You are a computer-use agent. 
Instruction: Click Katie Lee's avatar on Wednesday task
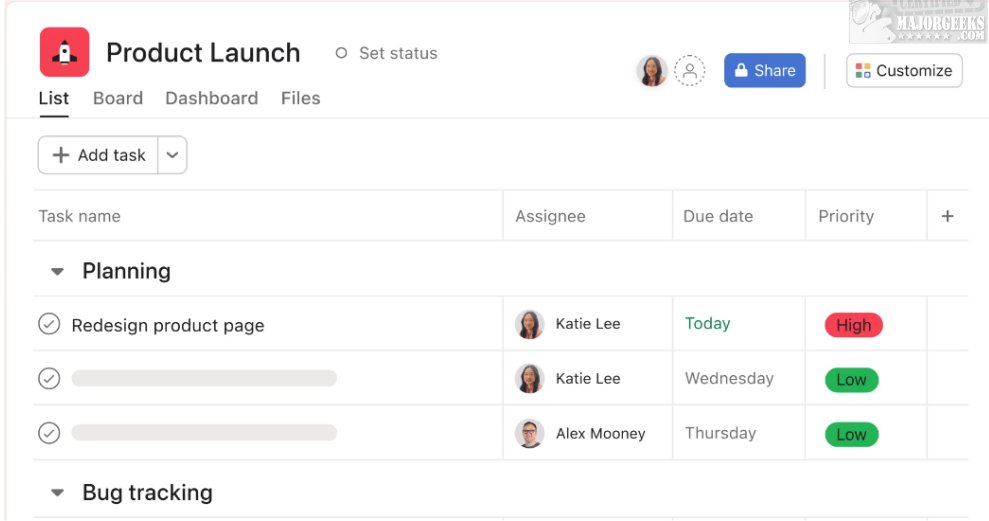tap(529, 378)
